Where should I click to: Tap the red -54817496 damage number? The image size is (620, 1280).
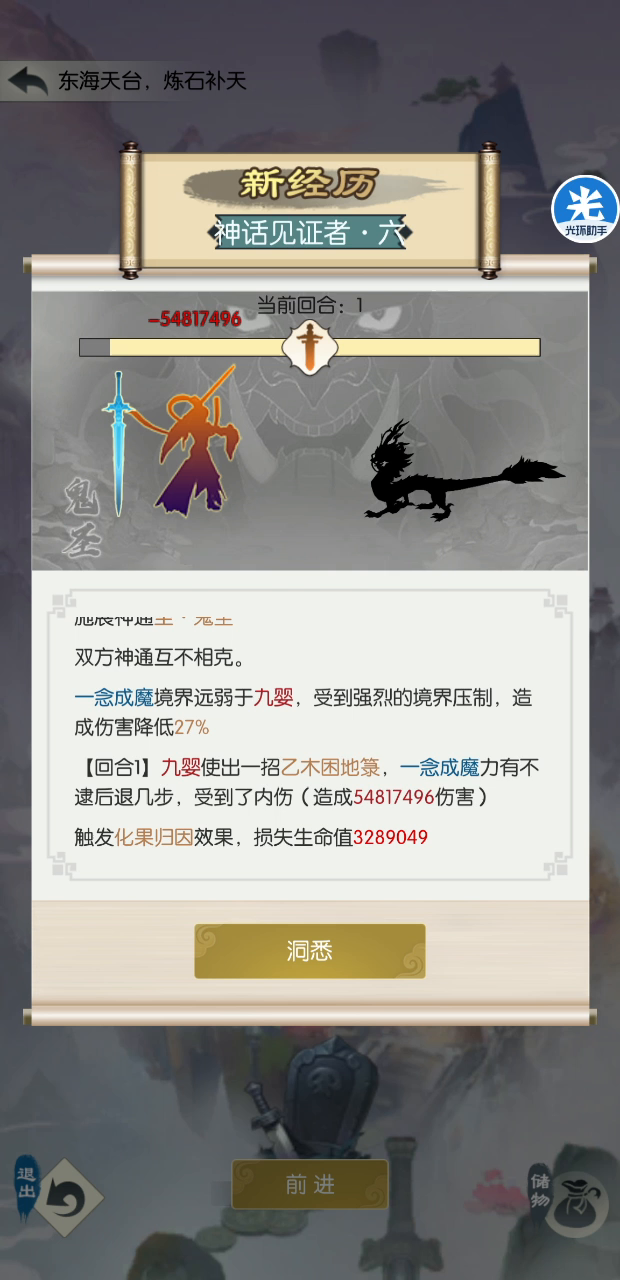[x=194, y=319]
